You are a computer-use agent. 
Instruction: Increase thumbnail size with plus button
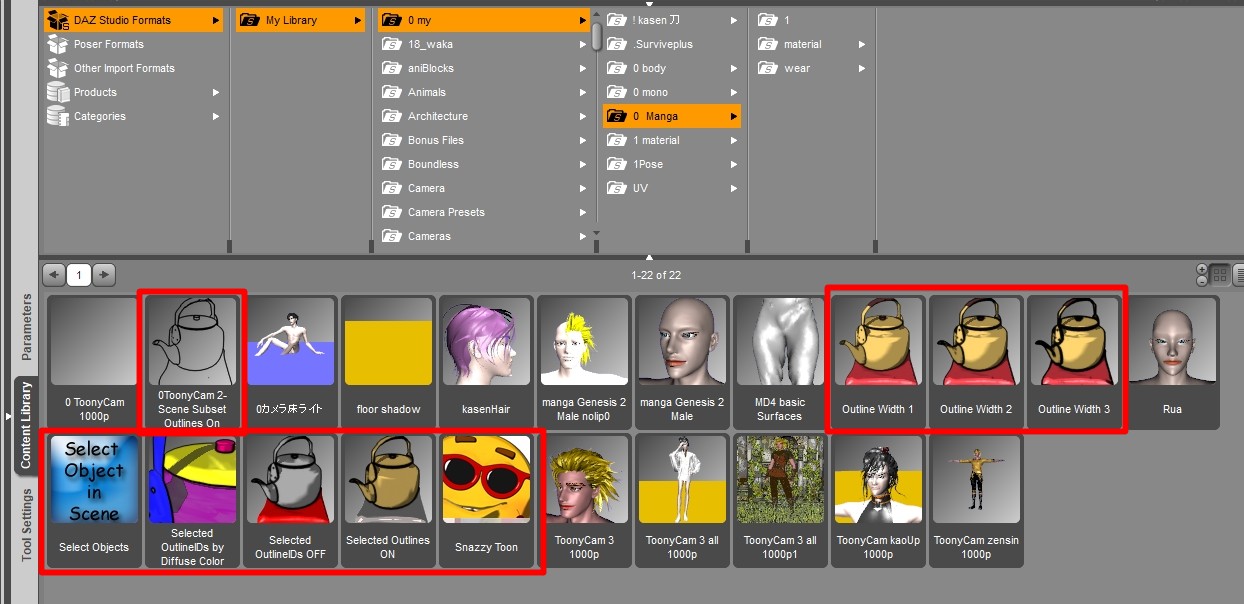tap(1202, 269)
